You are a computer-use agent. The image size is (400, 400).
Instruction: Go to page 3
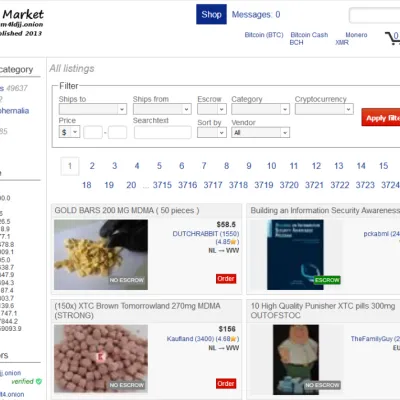pyautogui.click(x=114, y=166)
